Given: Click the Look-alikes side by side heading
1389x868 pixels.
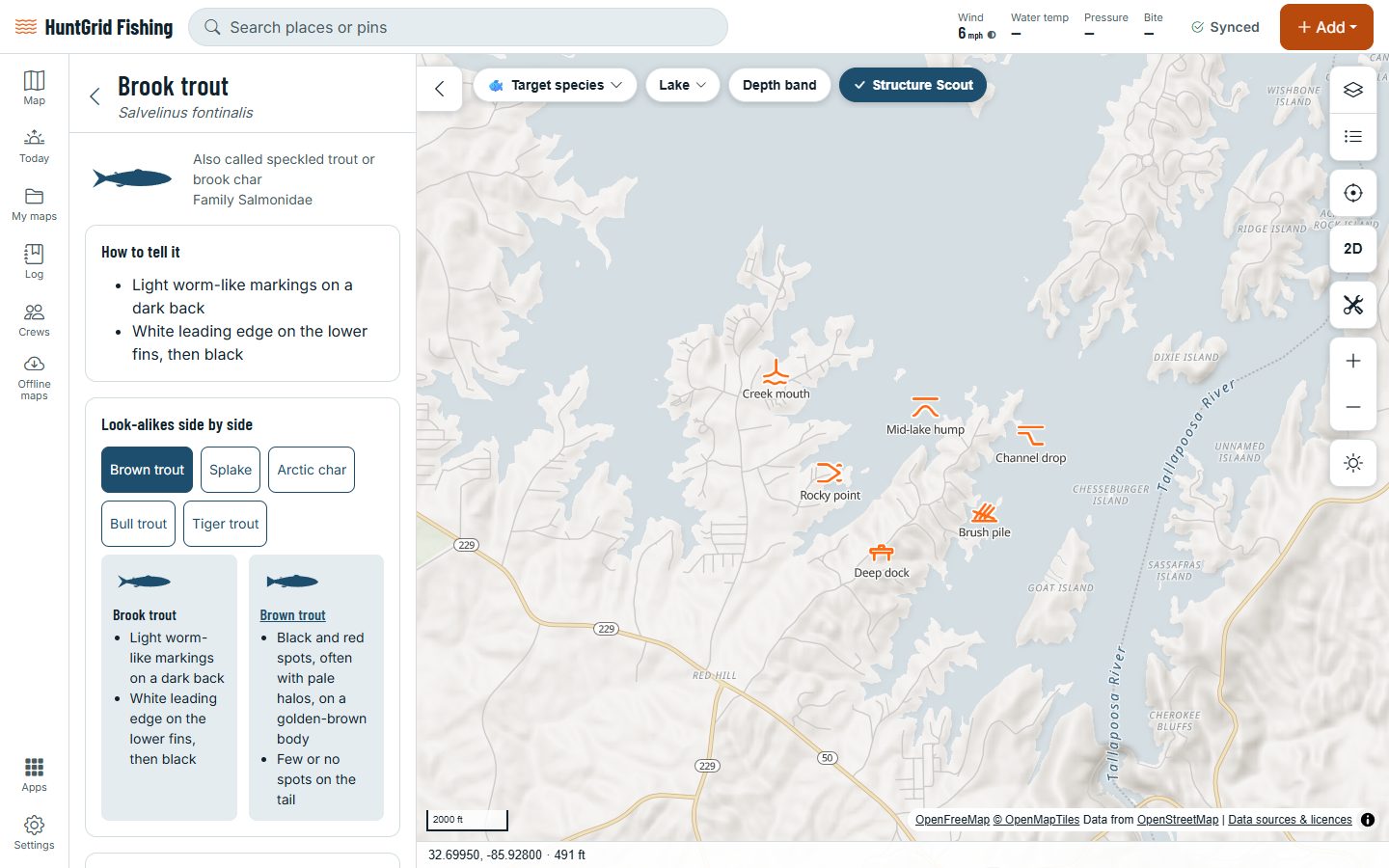Looking at the screenshot, I should [x=177, y=424].
